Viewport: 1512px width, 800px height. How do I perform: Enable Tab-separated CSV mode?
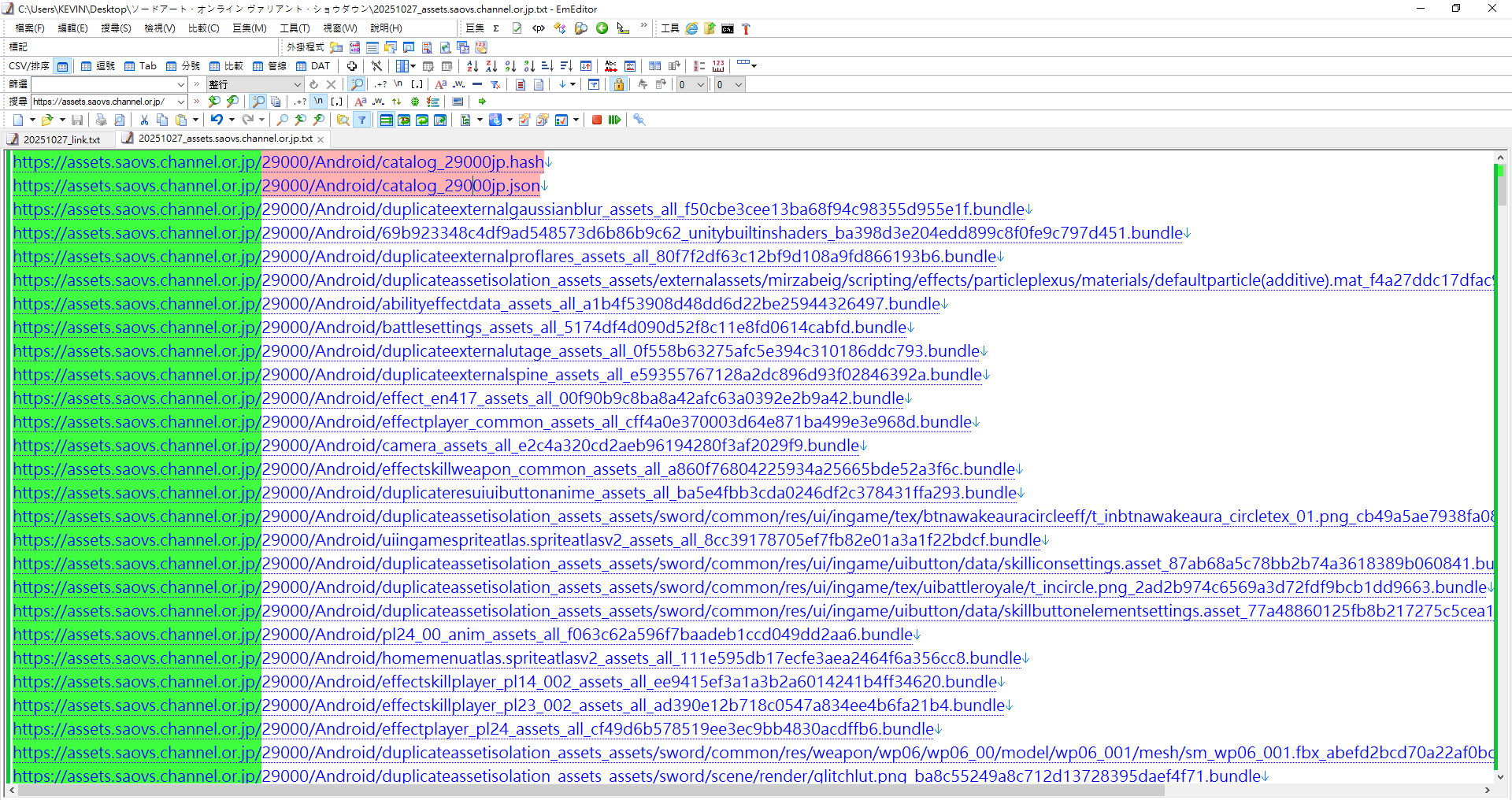pyautogui.click(x=141, y=66)
